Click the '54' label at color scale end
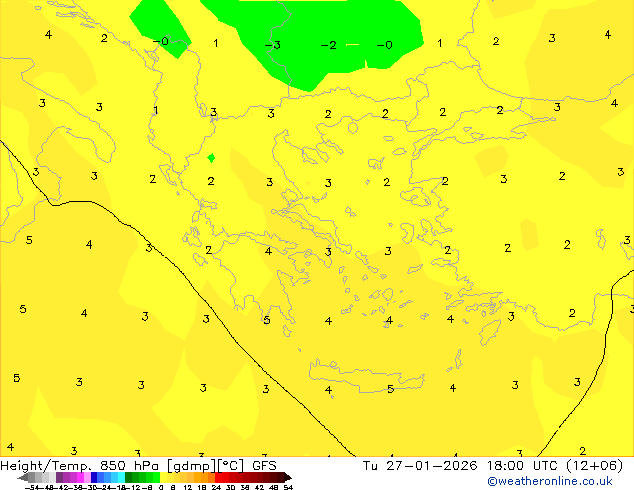Screen dimensions: 634x490 (x=288, y=487)
